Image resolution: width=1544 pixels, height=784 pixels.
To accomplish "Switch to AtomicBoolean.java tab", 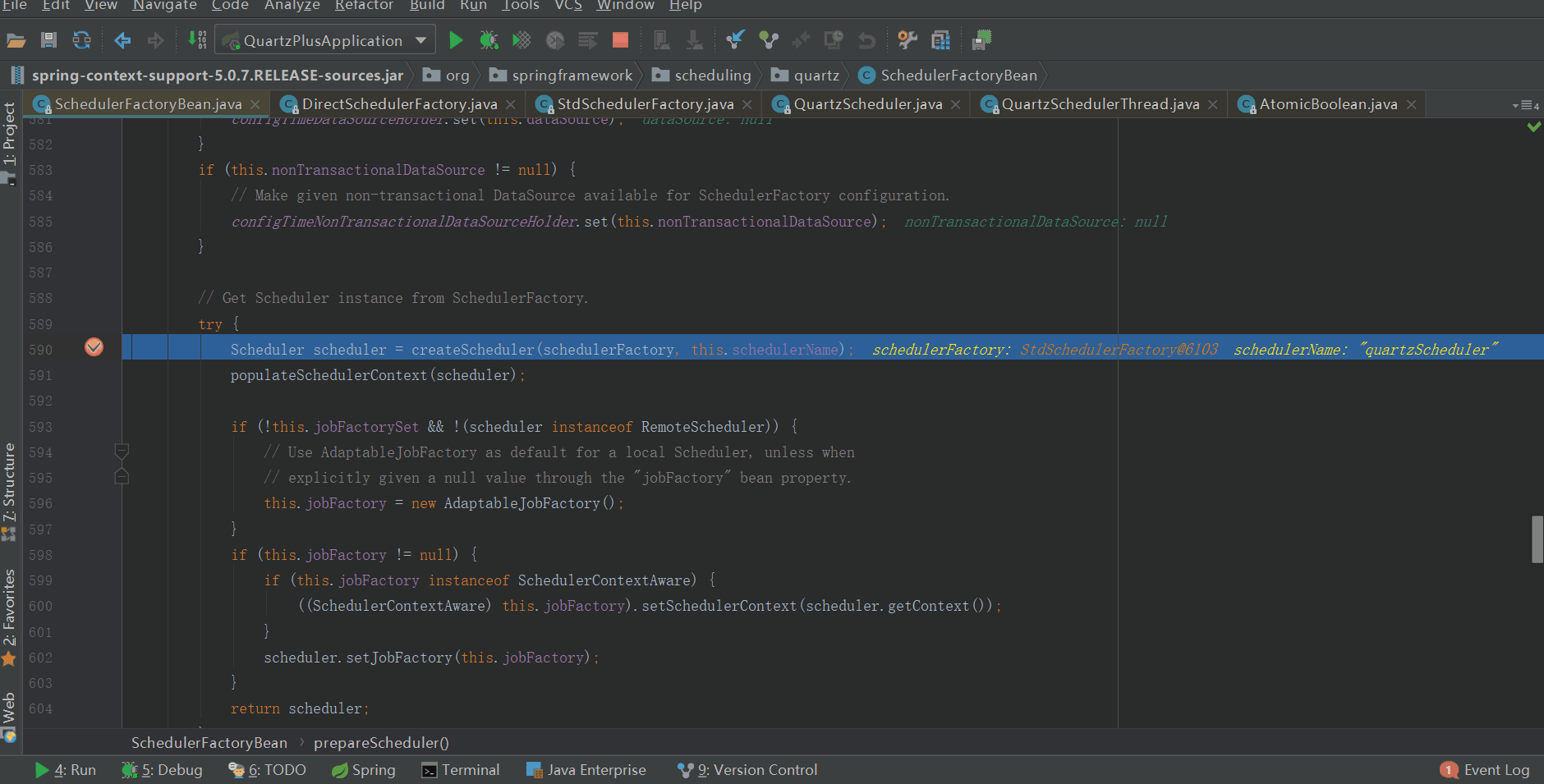I will pos(1328,104).
